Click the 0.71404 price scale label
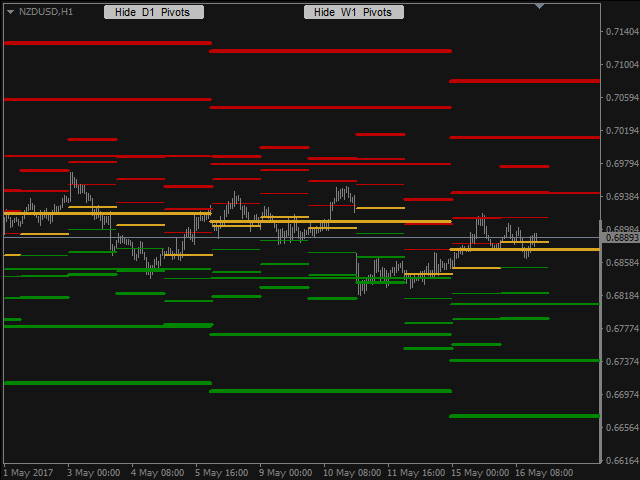 [x=622, y=32]
